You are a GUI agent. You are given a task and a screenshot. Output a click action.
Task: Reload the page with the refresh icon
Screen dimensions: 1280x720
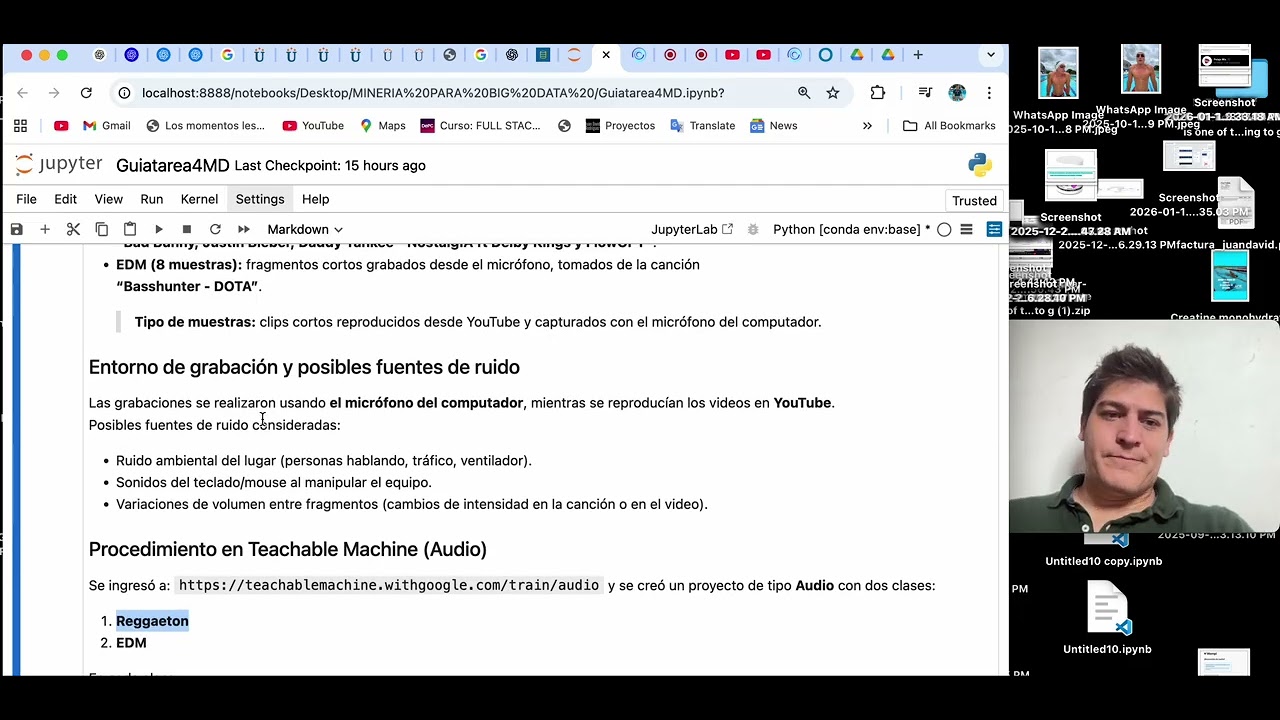click(86, 93)
